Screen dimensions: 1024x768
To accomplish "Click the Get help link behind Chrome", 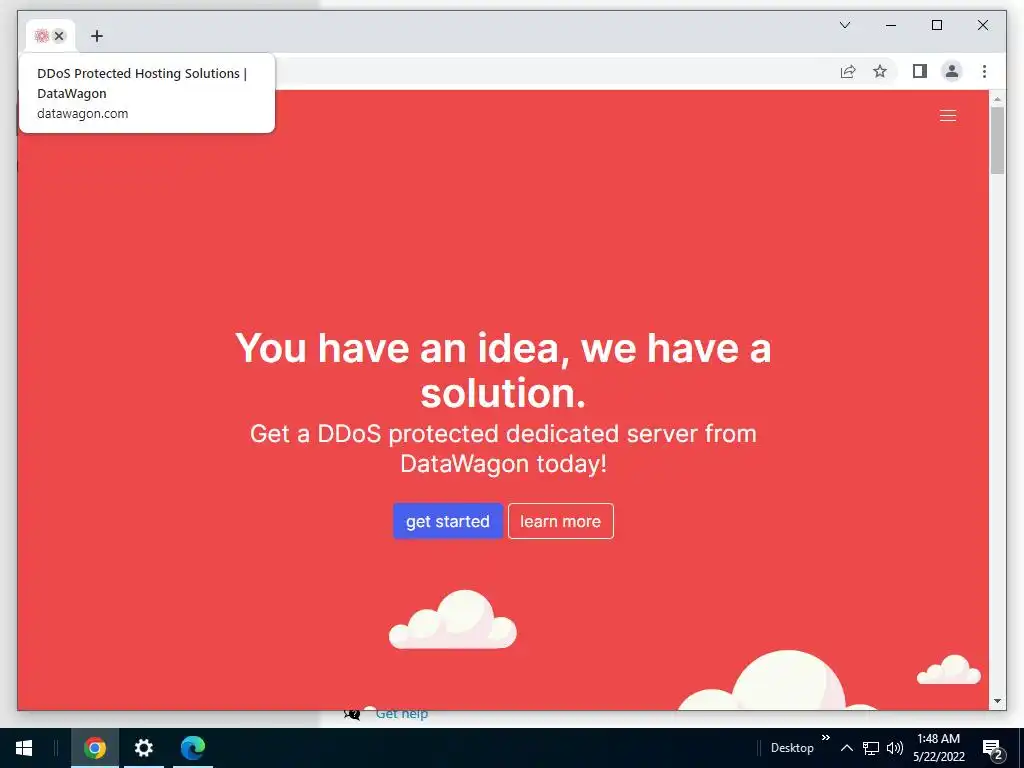I will tap(402, 714).
